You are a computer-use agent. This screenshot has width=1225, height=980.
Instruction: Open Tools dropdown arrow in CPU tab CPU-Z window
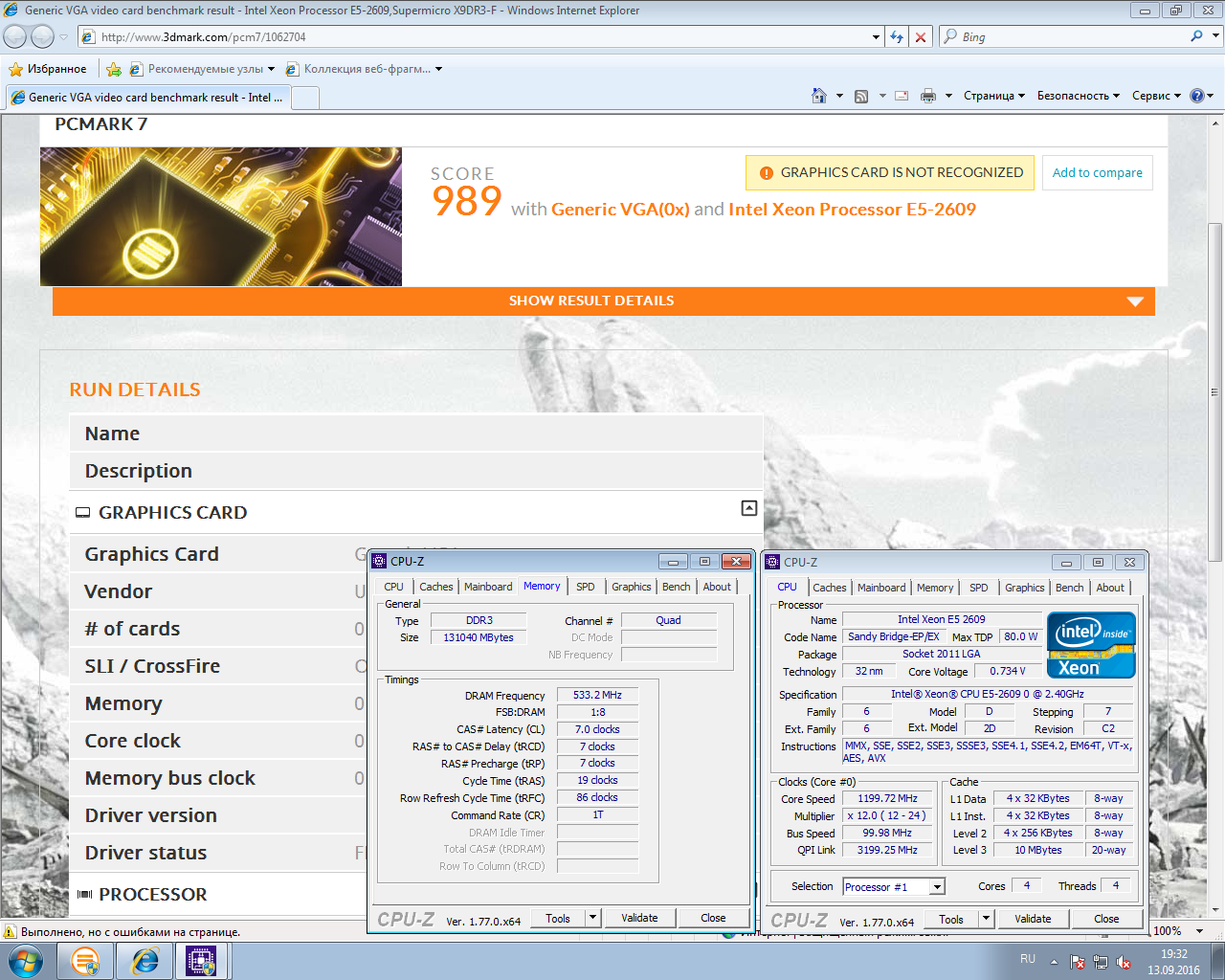(987, 919)
